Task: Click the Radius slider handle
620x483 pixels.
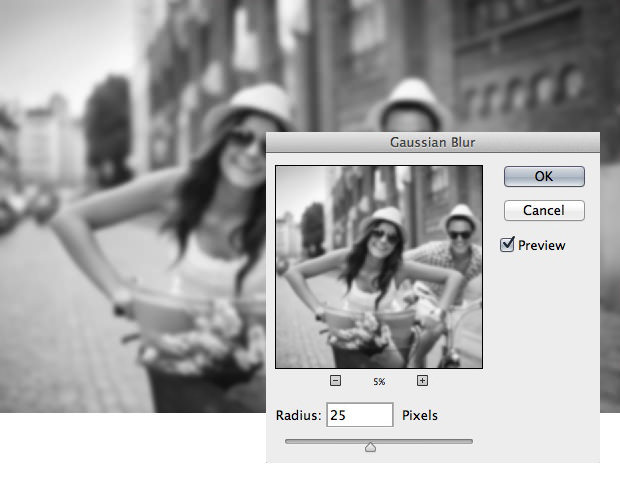Action: [x=370, y=447]
